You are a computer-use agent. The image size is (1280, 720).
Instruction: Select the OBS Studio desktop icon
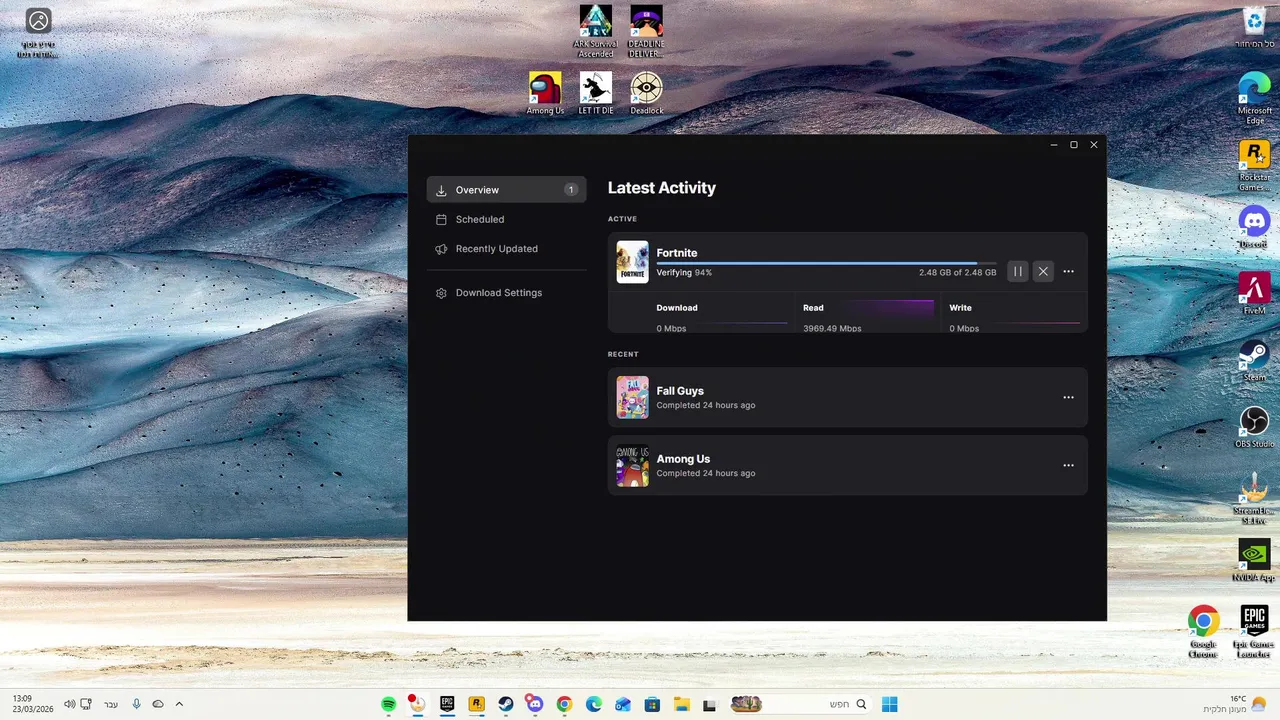pyautogui.click(x=1254, y=427)
